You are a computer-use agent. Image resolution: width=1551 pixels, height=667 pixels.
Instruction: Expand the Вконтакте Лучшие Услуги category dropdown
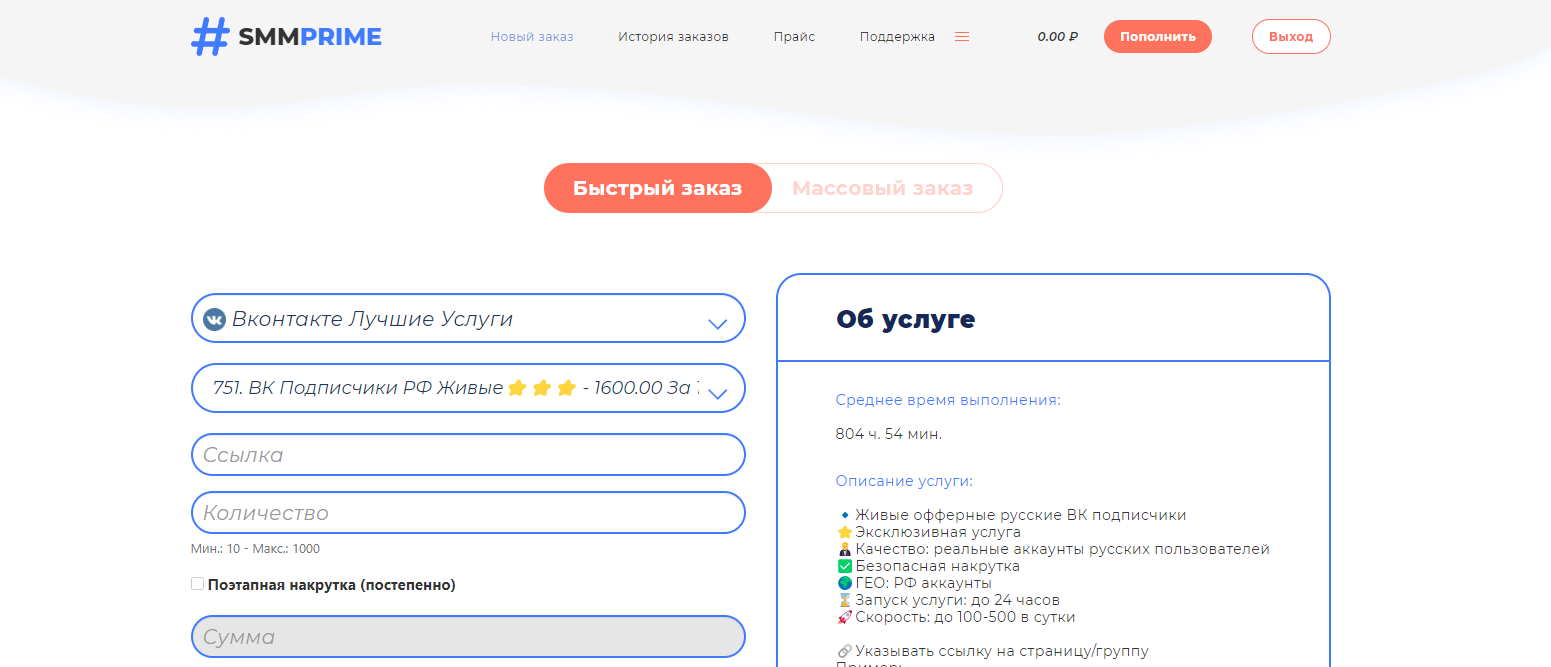click(x=468, y=319)
